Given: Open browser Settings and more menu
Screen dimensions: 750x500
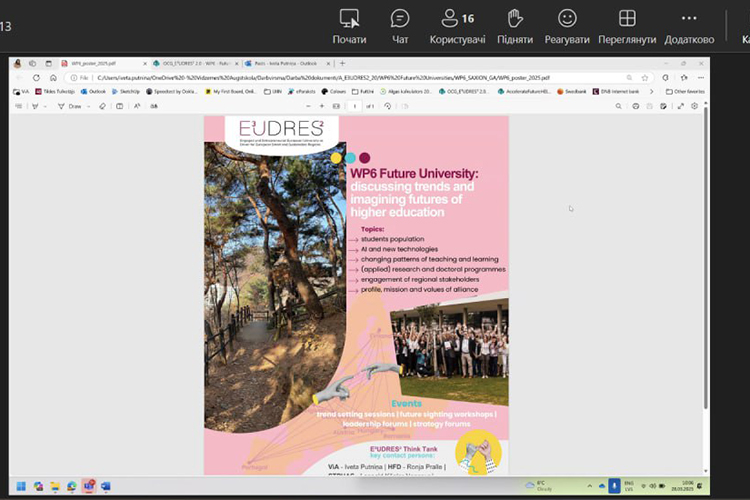Looking at the screenshot, I should coord(701,78).
